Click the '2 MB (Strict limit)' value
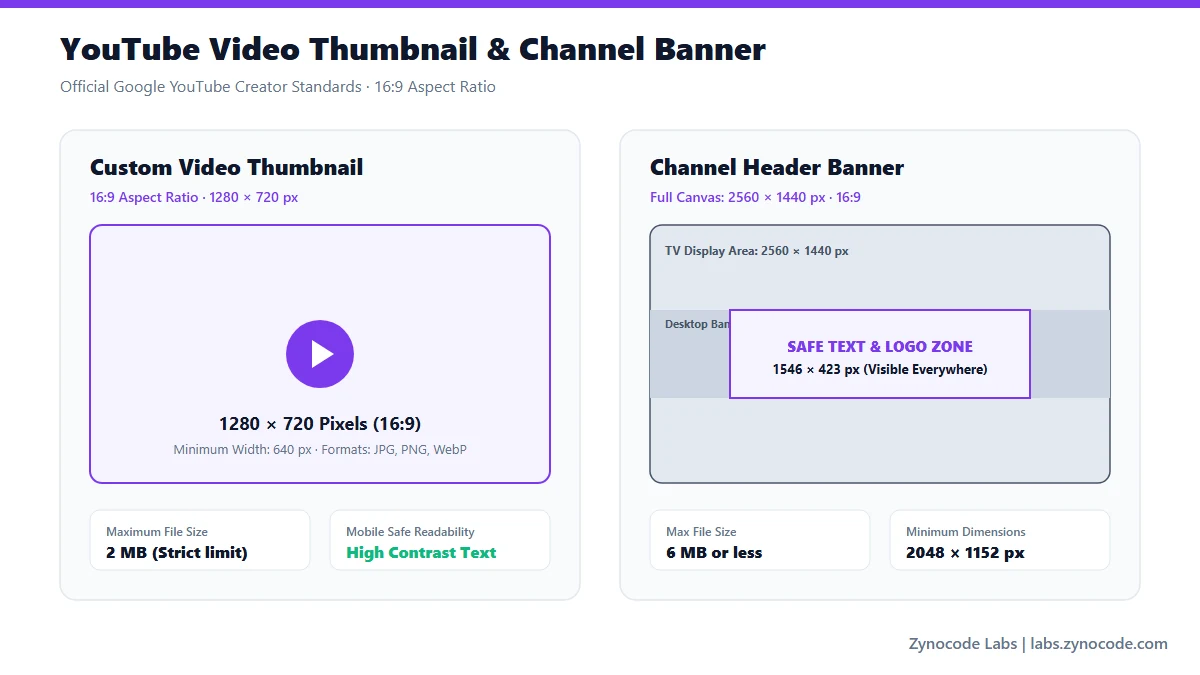This screenshot has width=1200, height=675. (x=177, y=553)
